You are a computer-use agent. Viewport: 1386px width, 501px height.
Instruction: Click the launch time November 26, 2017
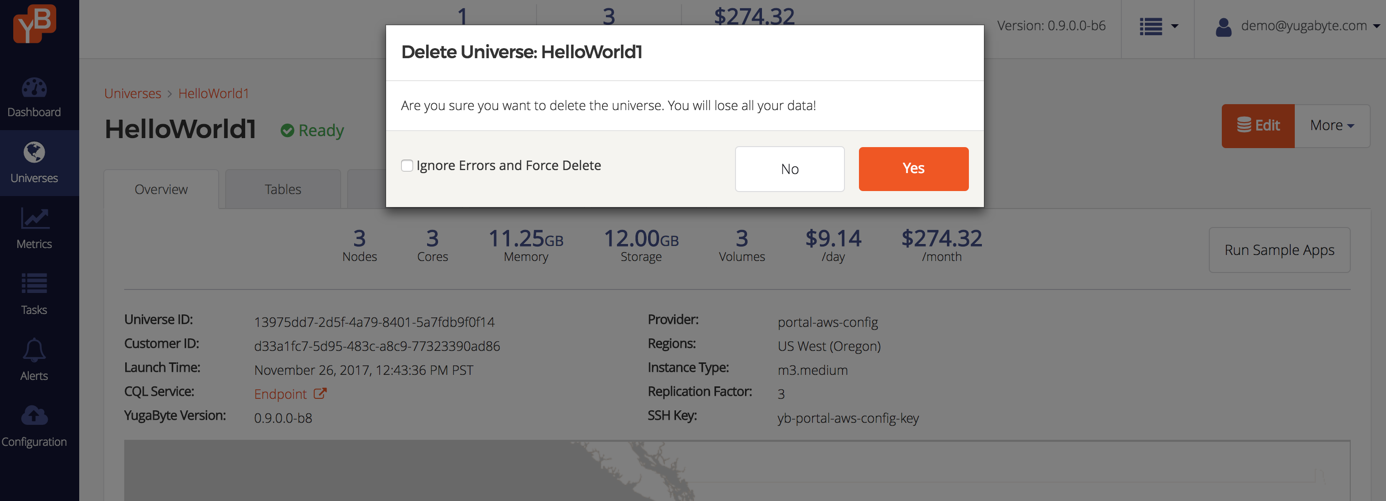coord(364,370)
